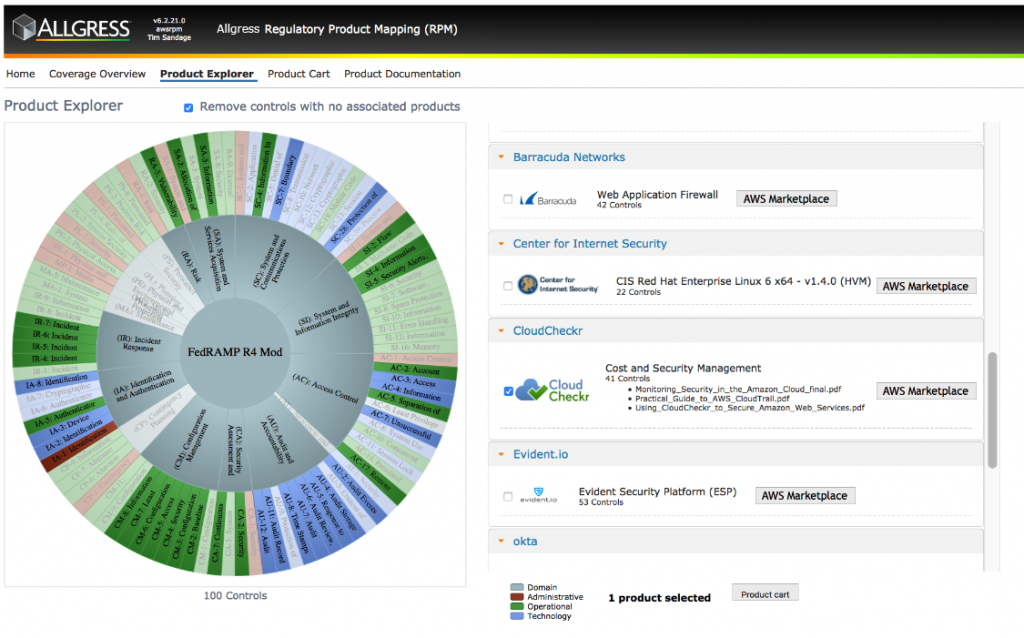Click the 100 Controls label
This screenshot has width=1024, height=638.
235,596
